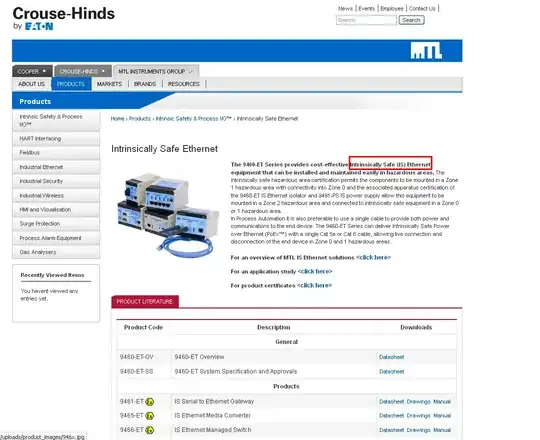Image resolution: width=540 pixels, height=440 pixels.
Task: Click the Search button
Action: coord(412,20)
